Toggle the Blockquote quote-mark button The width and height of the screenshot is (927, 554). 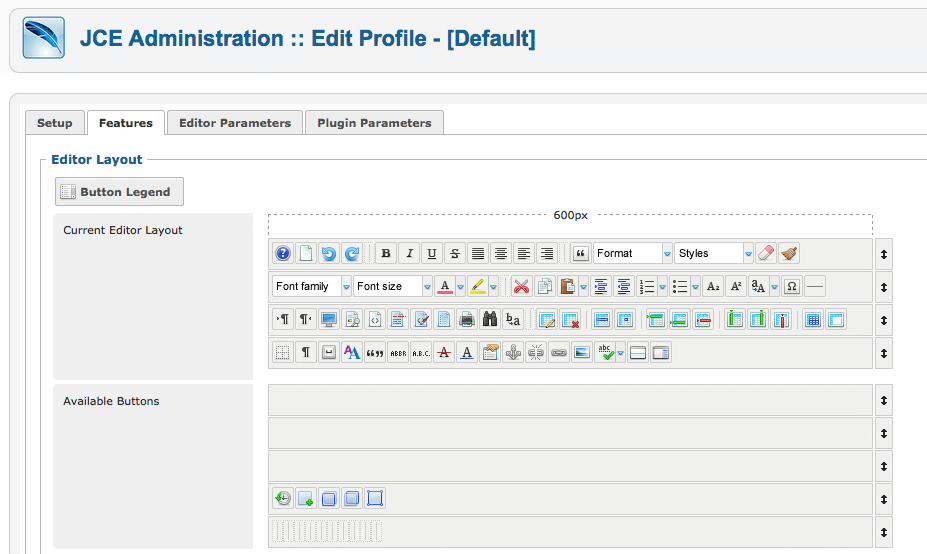581,254
